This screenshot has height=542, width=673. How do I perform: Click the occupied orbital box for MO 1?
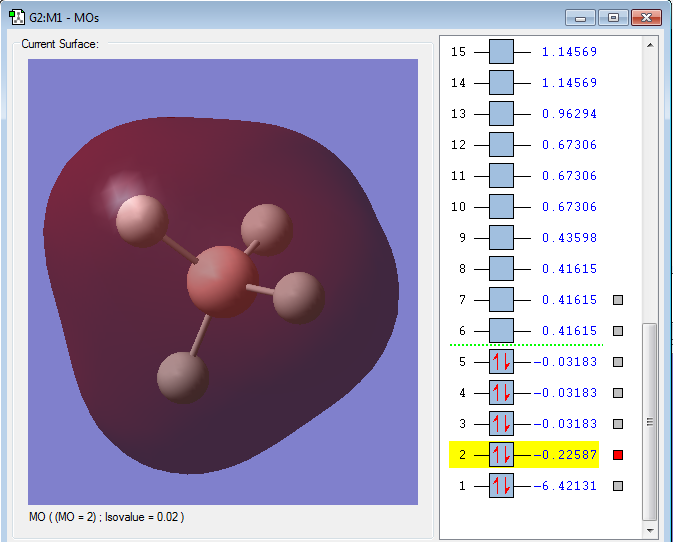pyautogui.click(x=501, y=486)
